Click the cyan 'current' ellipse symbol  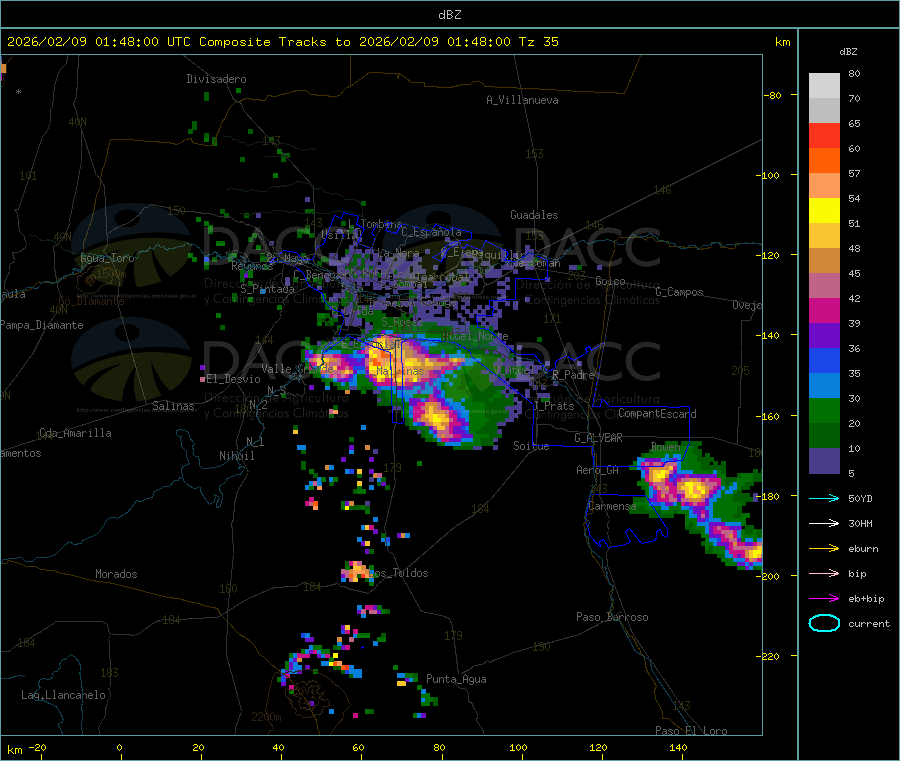pyautogui.click(x=824, y=623)
